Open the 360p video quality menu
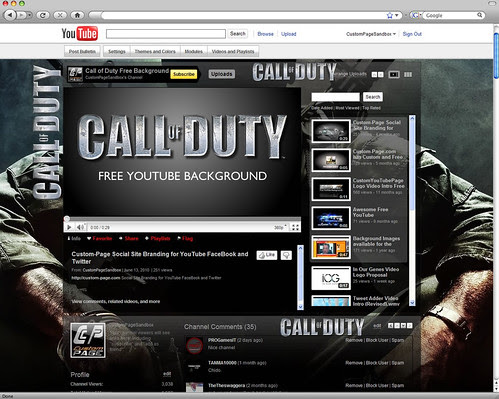The width and height of the screenshot is (499, 399). tap(280, 227)
